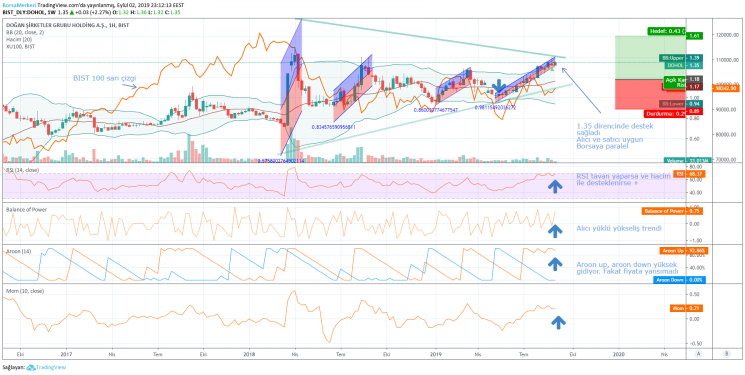
Task: Click the Hedef target label
Action: 666,31
